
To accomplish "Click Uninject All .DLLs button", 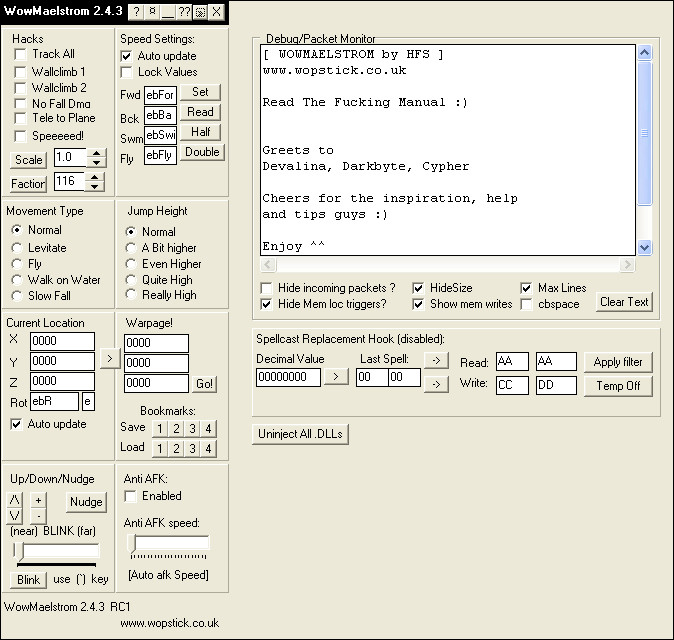I will point(300,434).
